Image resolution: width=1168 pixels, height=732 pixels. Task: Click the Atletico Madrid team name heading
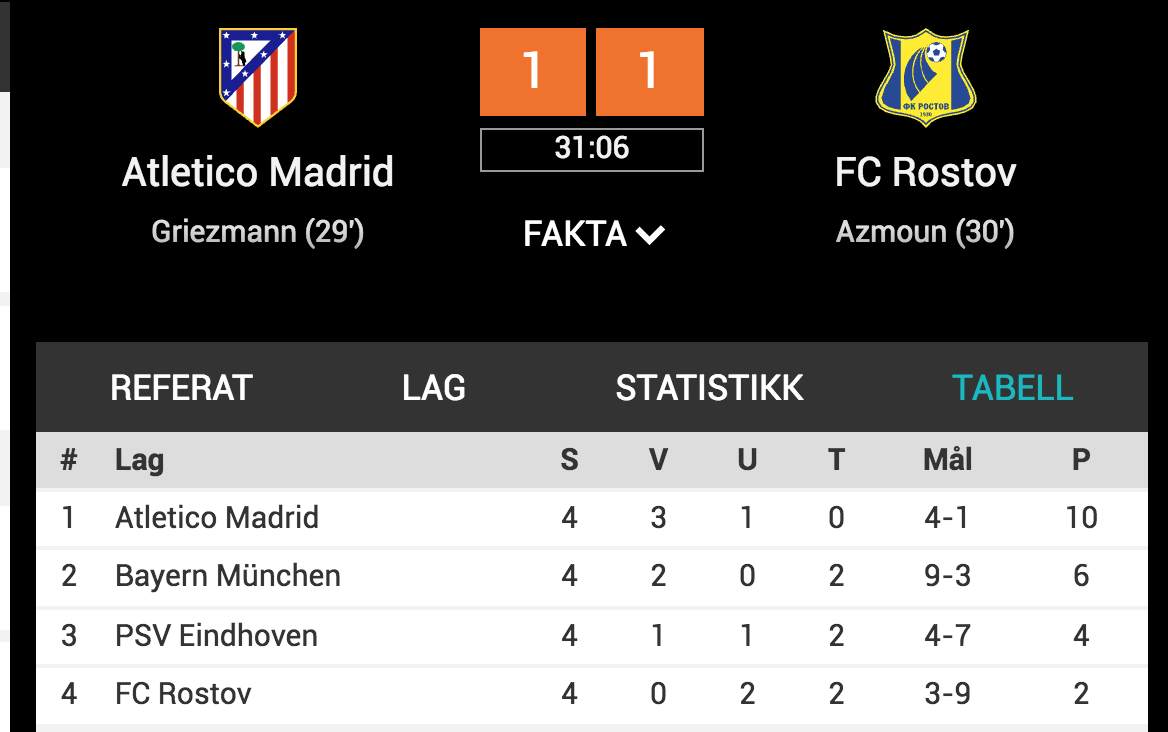point(258,172)
